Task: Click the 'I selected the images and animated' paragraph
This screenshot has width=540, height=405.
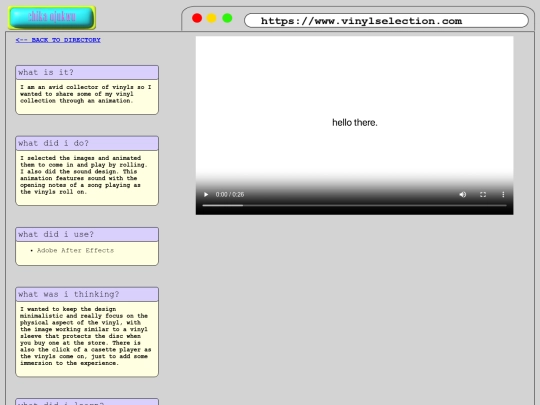Action: (83, 175)
